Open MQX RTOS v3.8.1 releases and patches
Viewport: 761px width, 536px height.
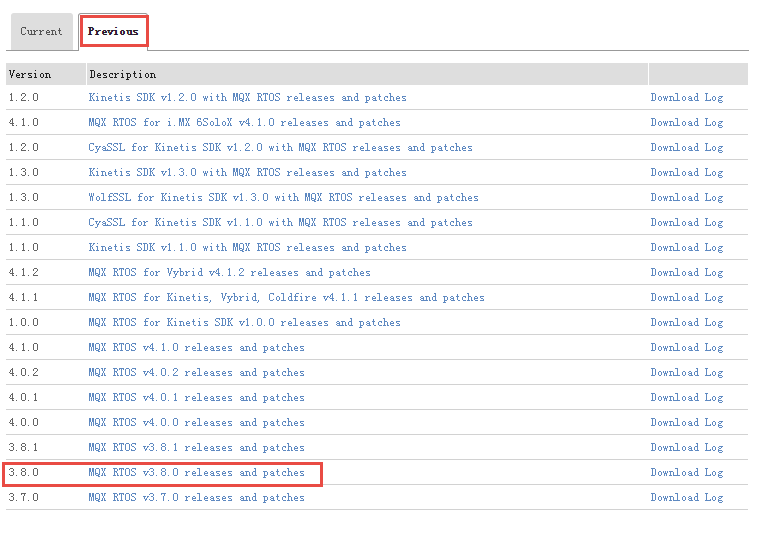point(196,448)
